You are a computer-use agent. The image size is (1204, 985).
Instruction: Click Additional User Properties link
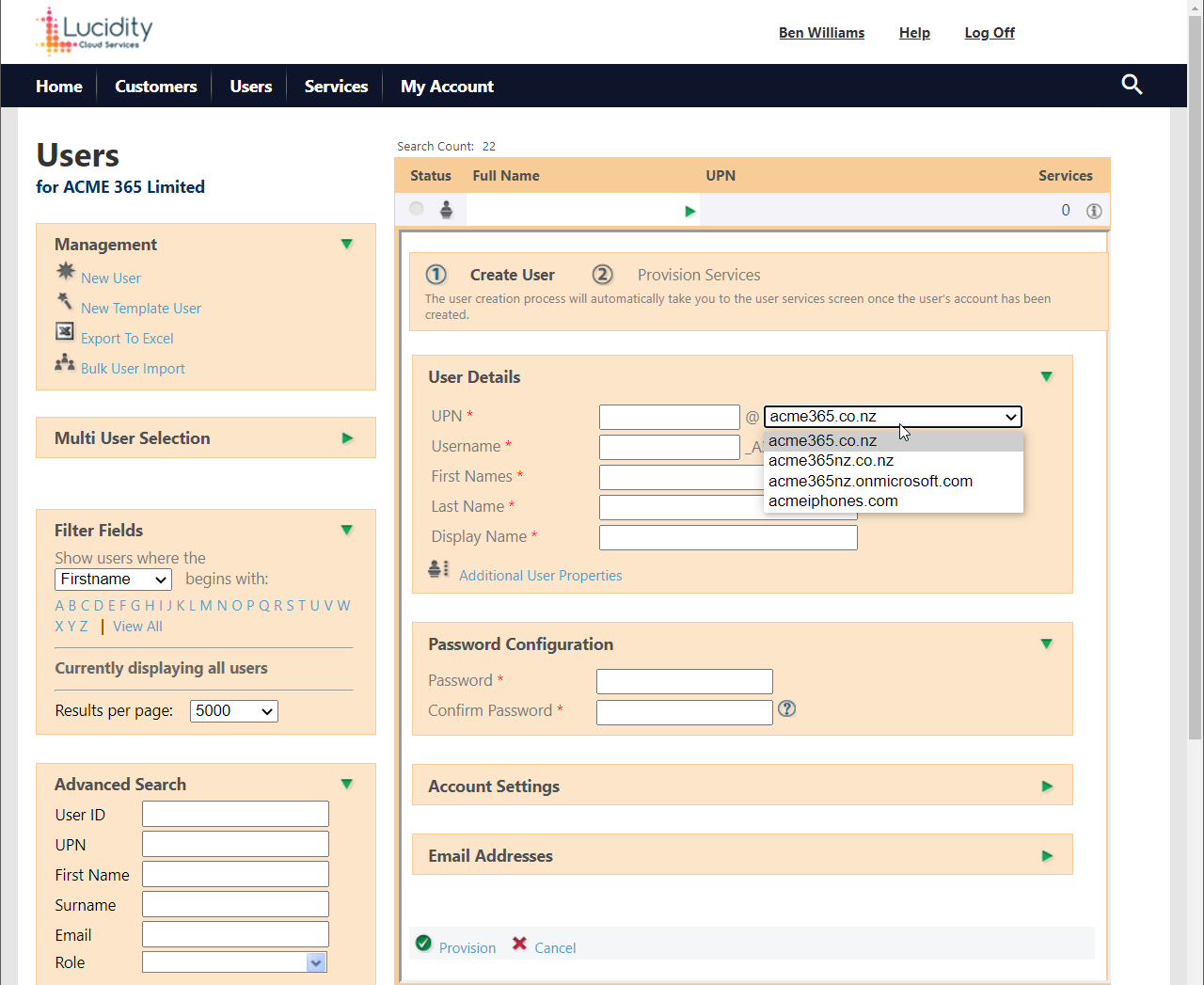point(541,576)
